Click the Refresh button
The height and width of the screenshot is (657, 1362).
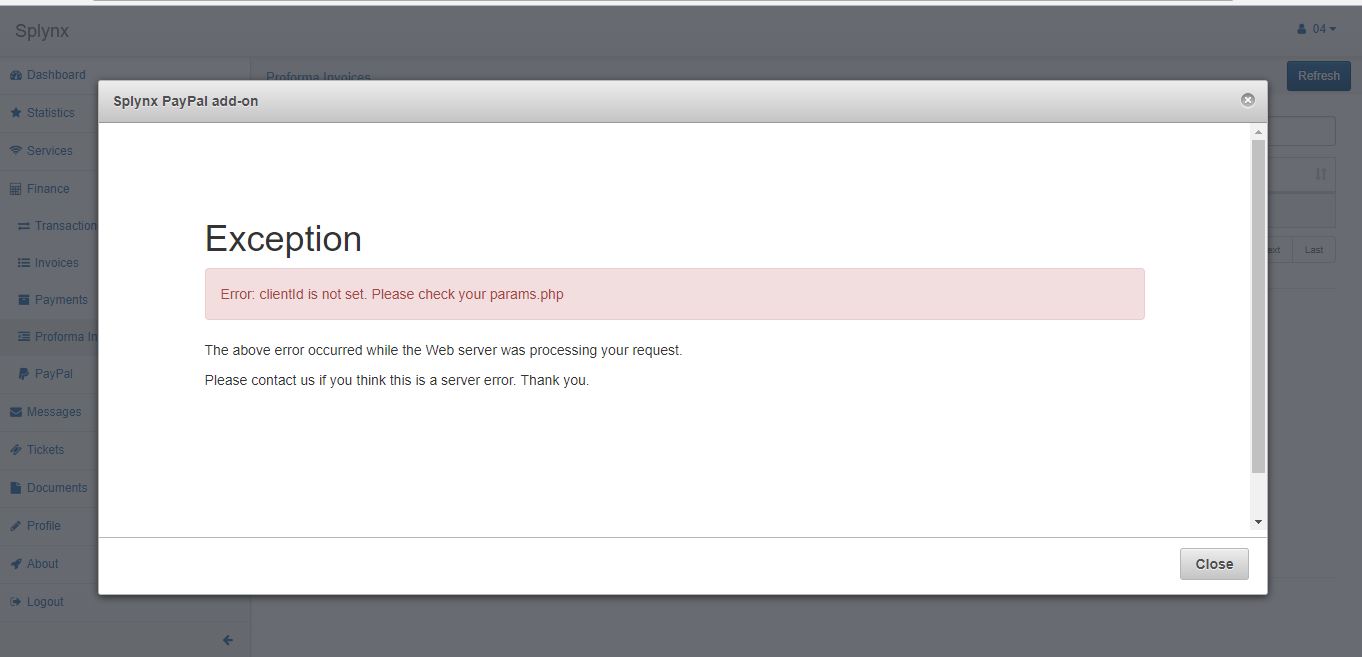click(1318, 76)
